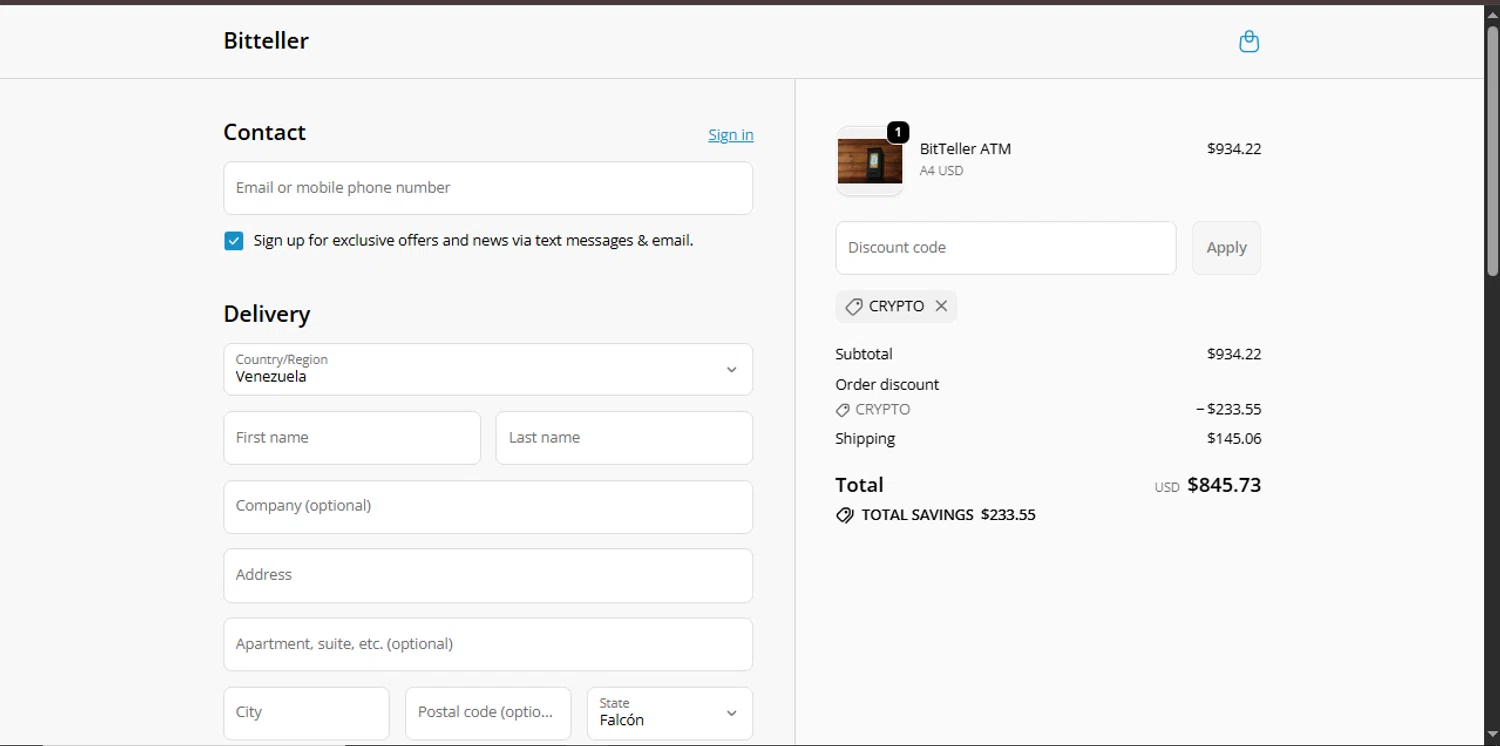Image resolution: width=1500 pixels, height=746 pixels.
Task: Click the TOTAL SAVINGS $233.55 text
Action: [948, 515]
